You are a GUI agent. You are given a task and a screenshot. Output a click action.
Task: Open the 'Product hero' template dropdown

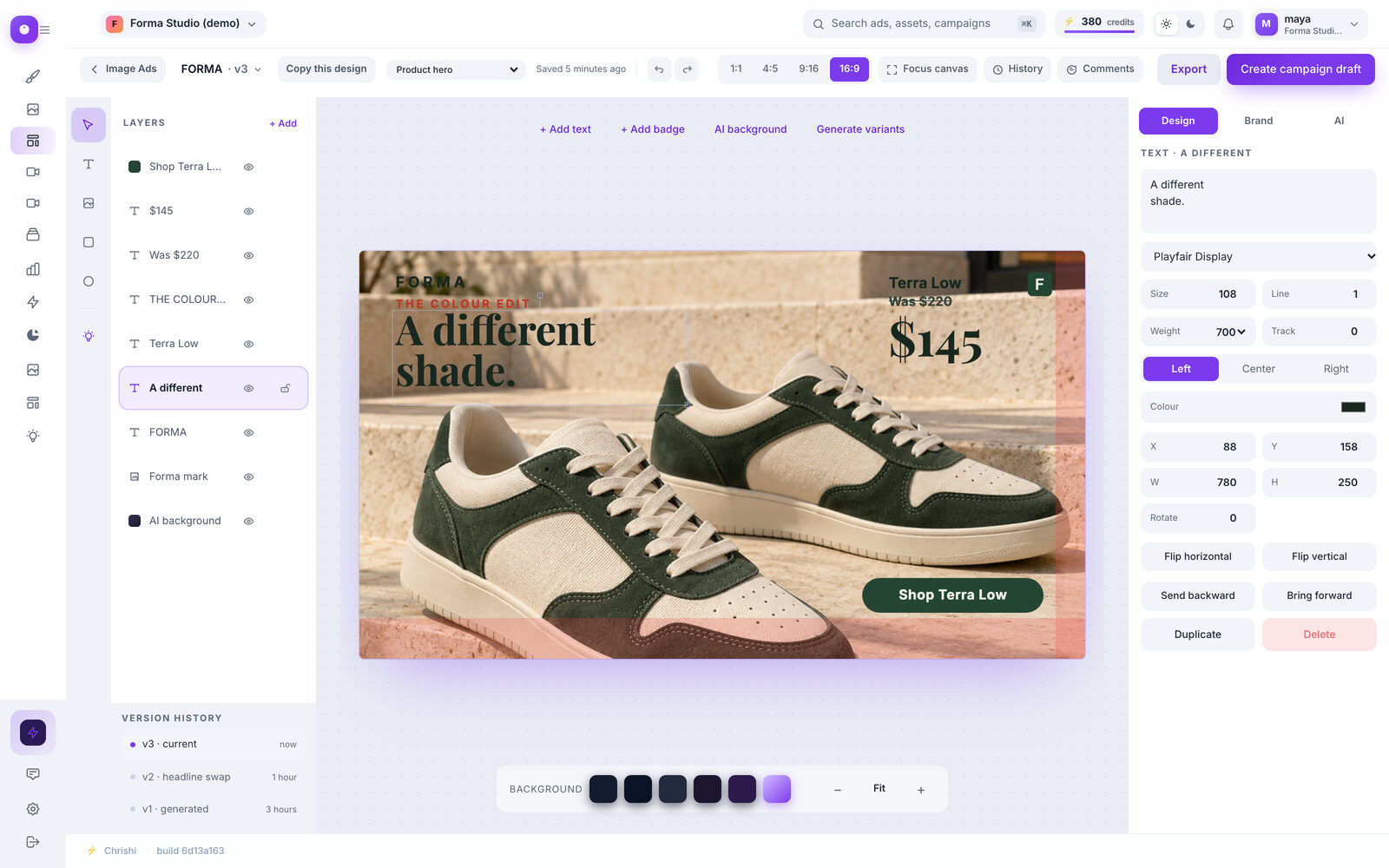click(x=456, y=69)
